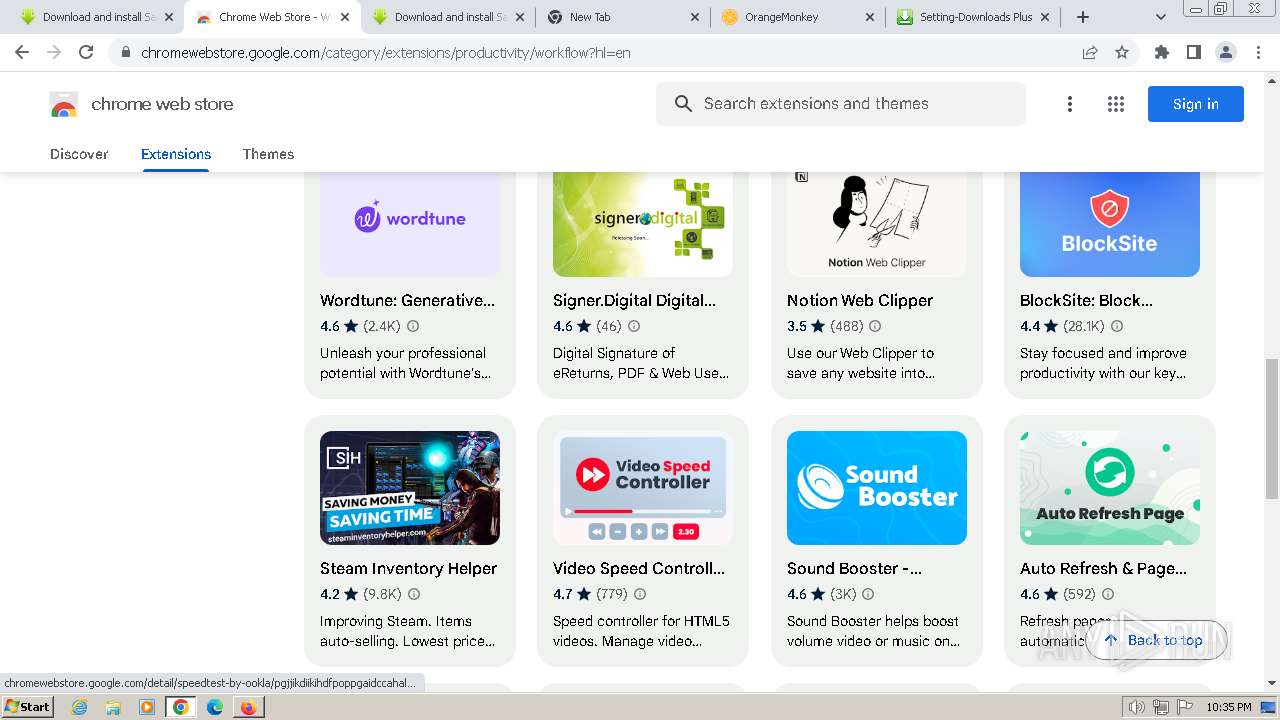This screenshot has width=1280, height=720.
Task: Share this page icon in address bar
Action: pos(1090,52)
